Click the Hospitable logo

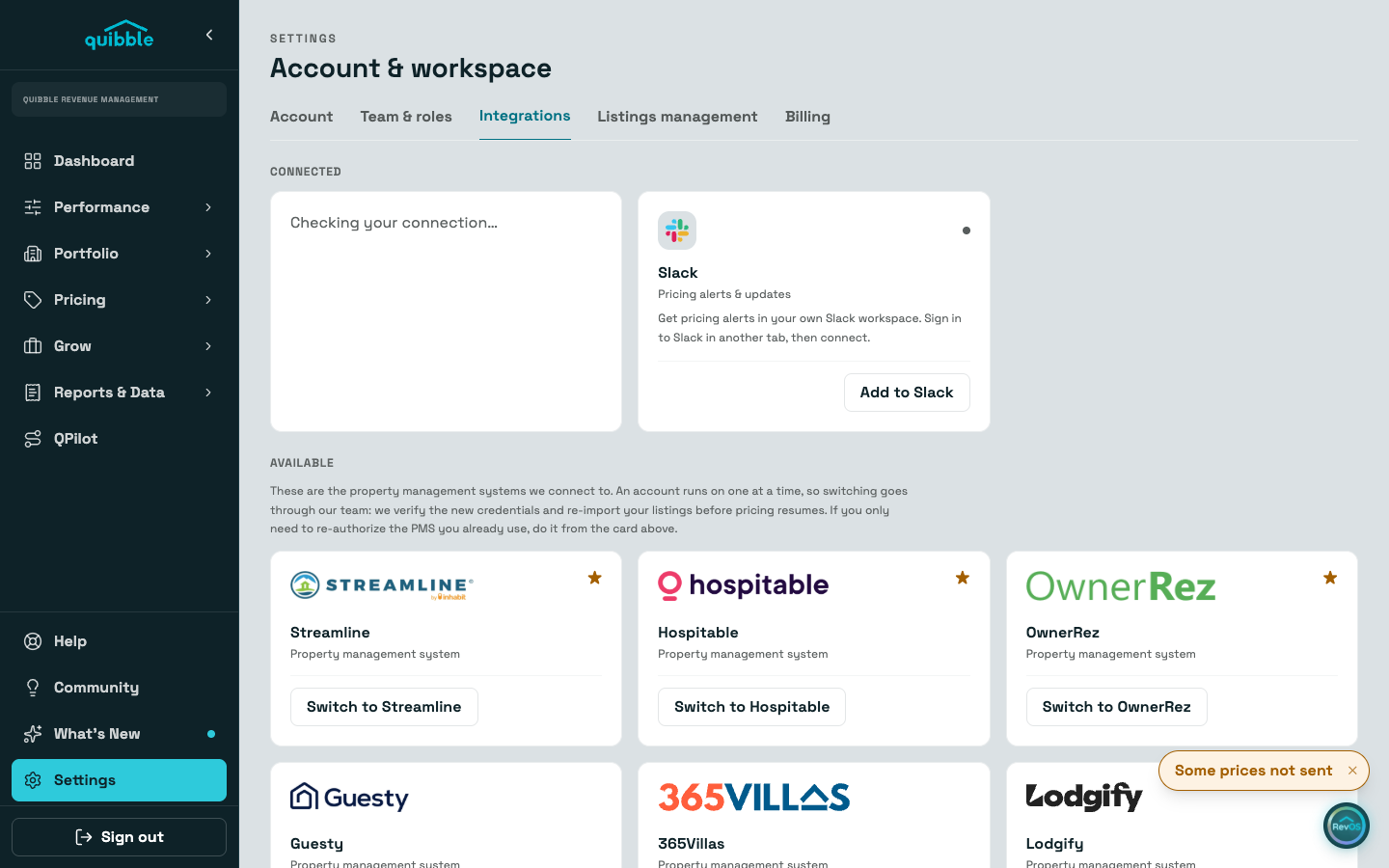[x=743, y=585]
